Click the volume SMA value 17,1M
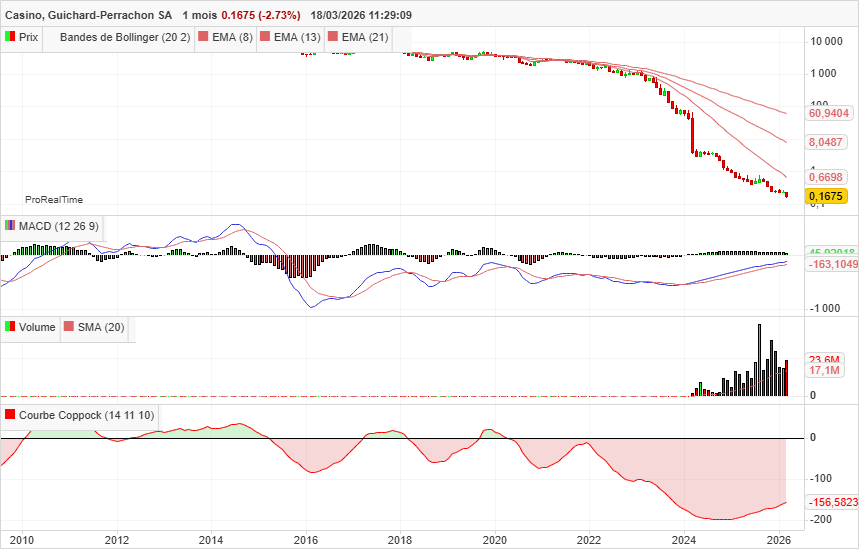The width and height of the screenshot is (859, 549). (824, 371)
